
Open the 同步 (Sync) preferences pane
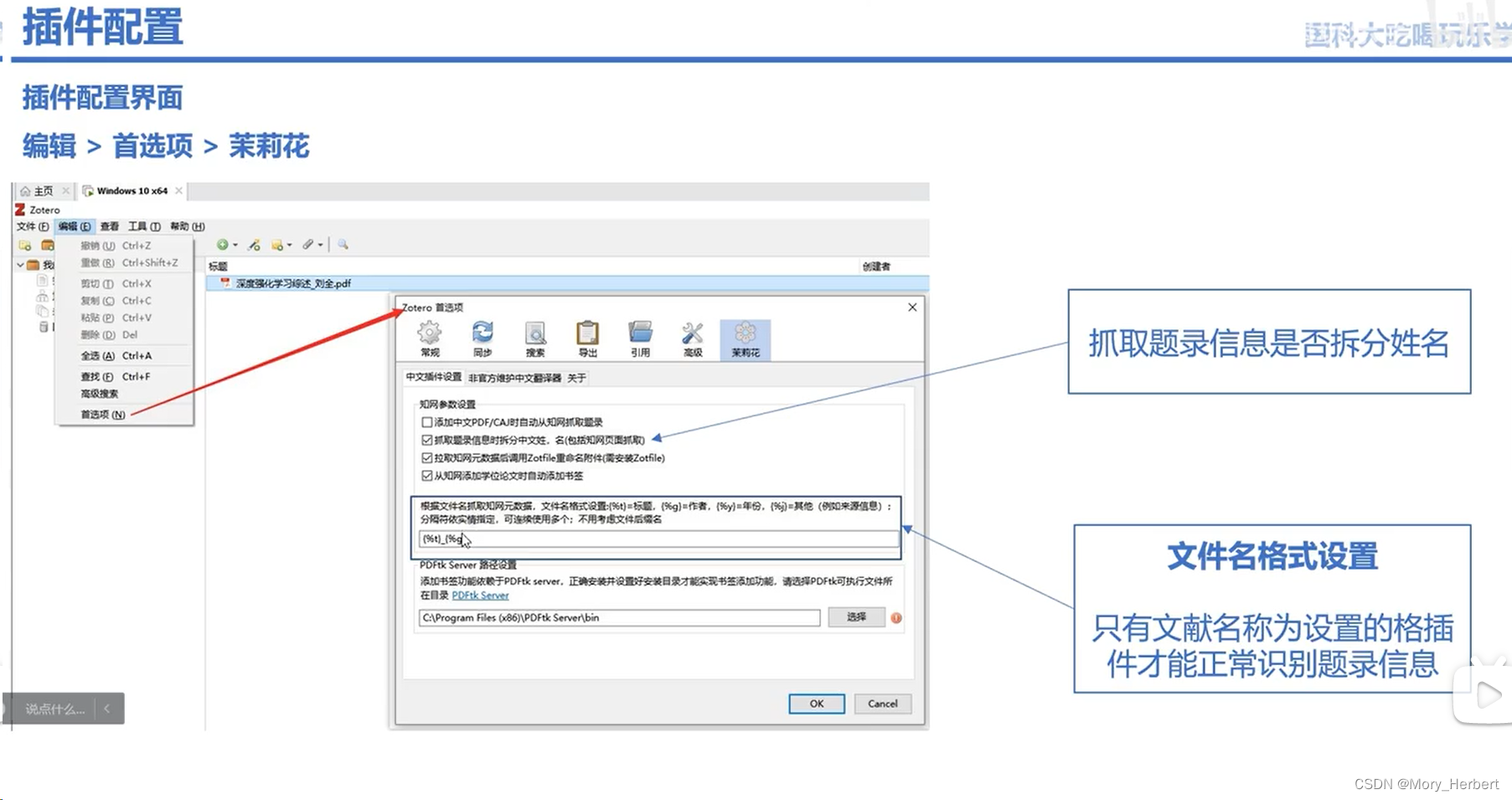pyautogui.click(x=482, y=339)
